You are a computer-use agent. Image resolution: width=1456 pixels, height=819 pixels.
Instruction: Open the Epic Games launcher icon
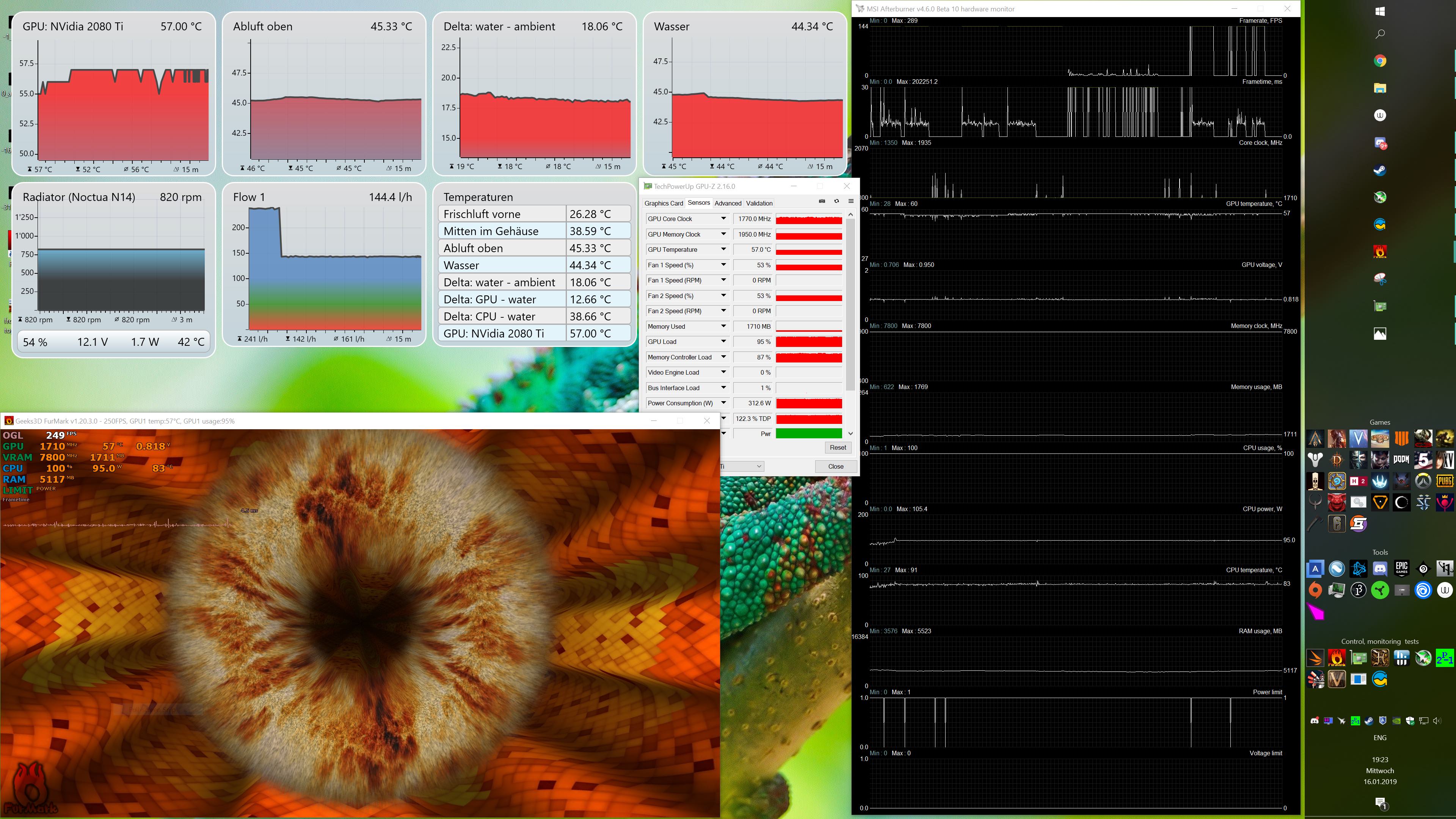coord(1401,569)
